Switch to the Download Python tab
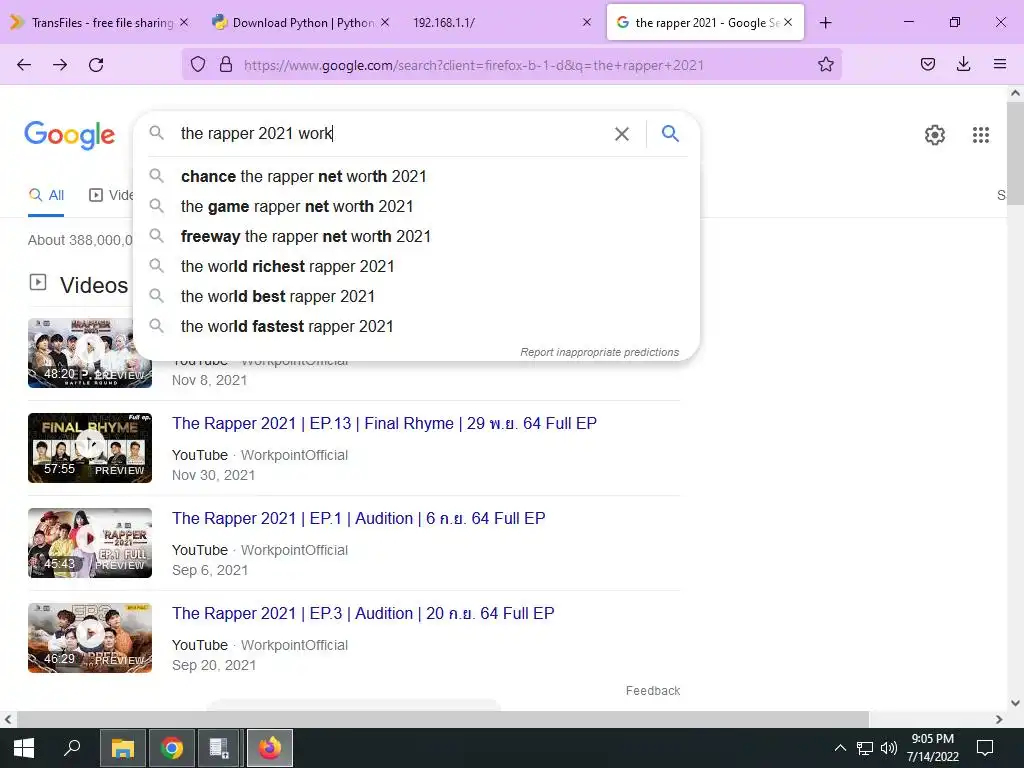Screen dimensions: 1024x768 (x=302, y=23)
